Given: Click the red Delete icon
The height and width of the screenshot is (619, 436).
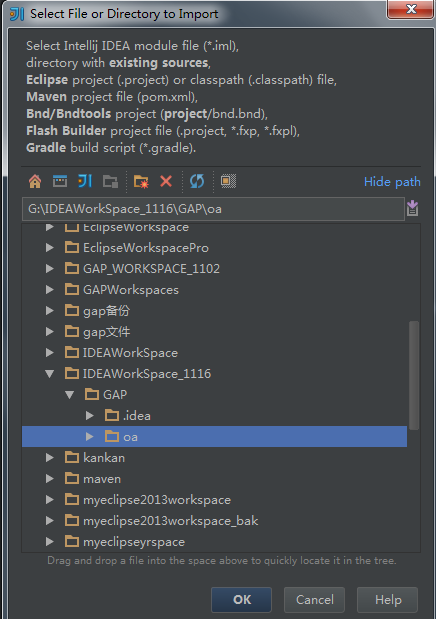Looking at the screenshot, I should (x=166, y=181).
